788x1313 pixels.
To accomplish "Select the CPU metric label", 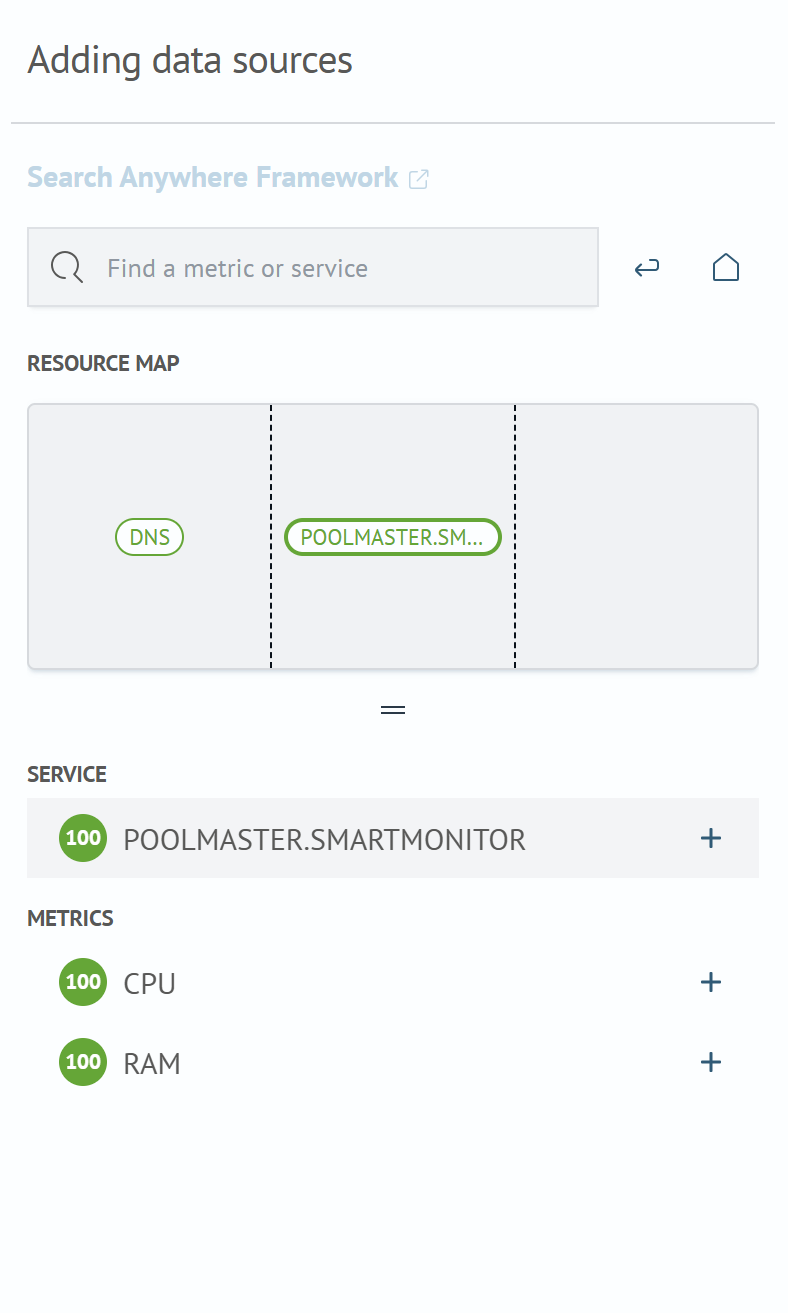I will click(150, 983).
